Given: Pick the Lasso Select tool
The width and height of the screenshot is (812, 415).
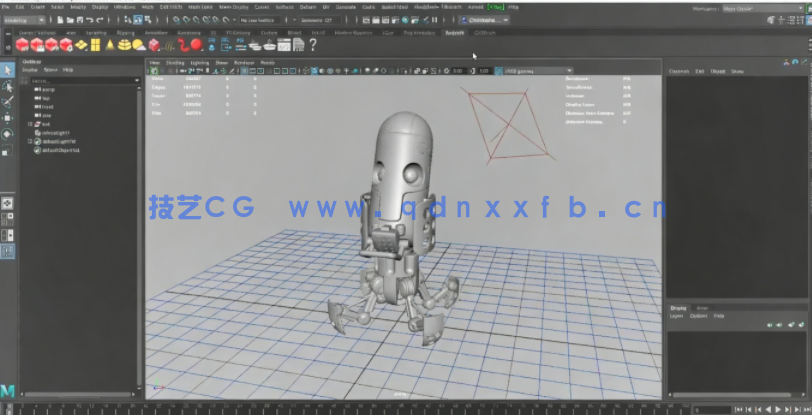Looking at the screenshot, I should click(x=8, y=87).
